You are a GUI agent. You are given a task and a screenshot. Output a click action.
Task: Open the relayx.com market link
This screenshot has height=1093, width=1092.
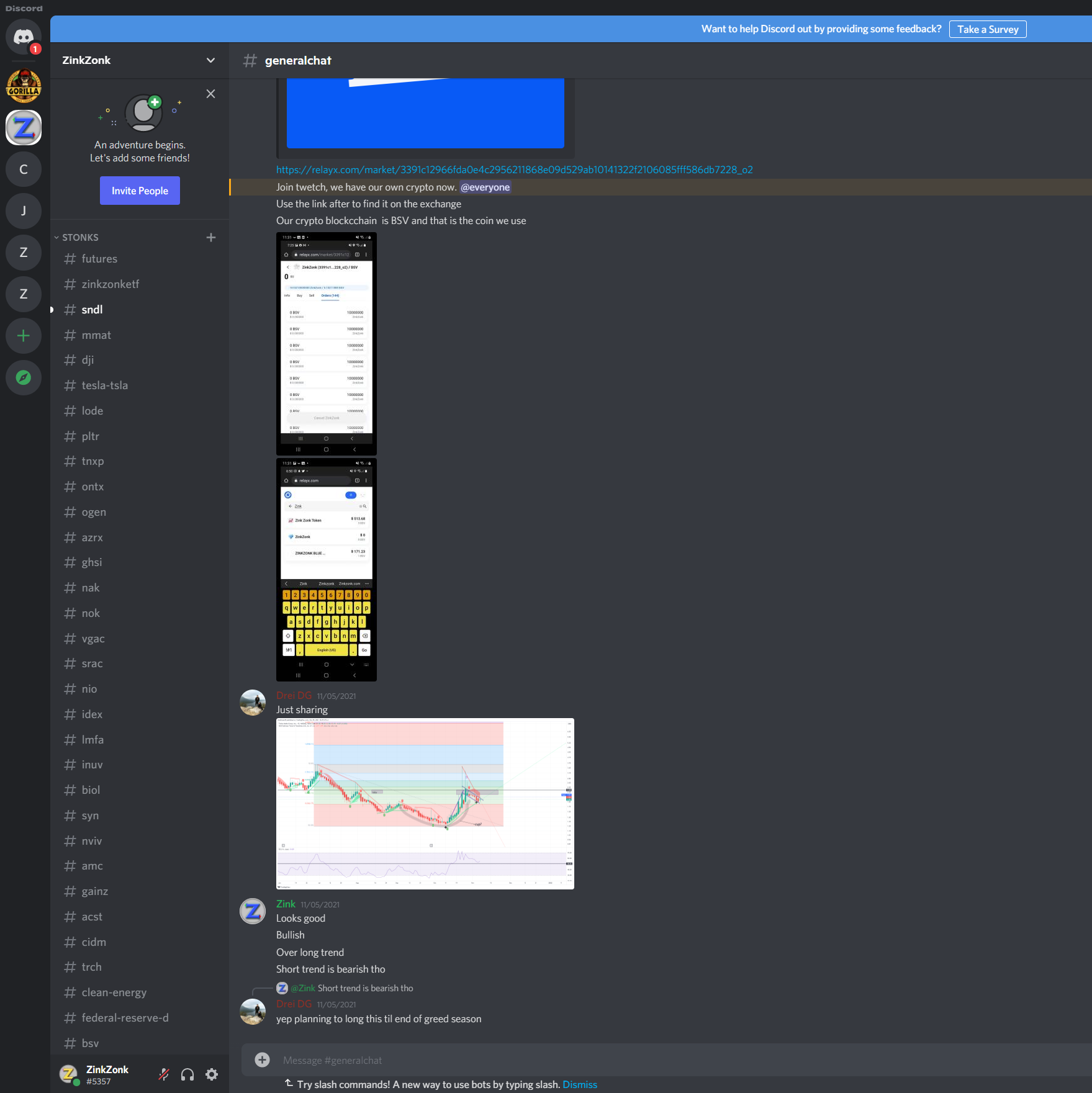click(515, 169)
